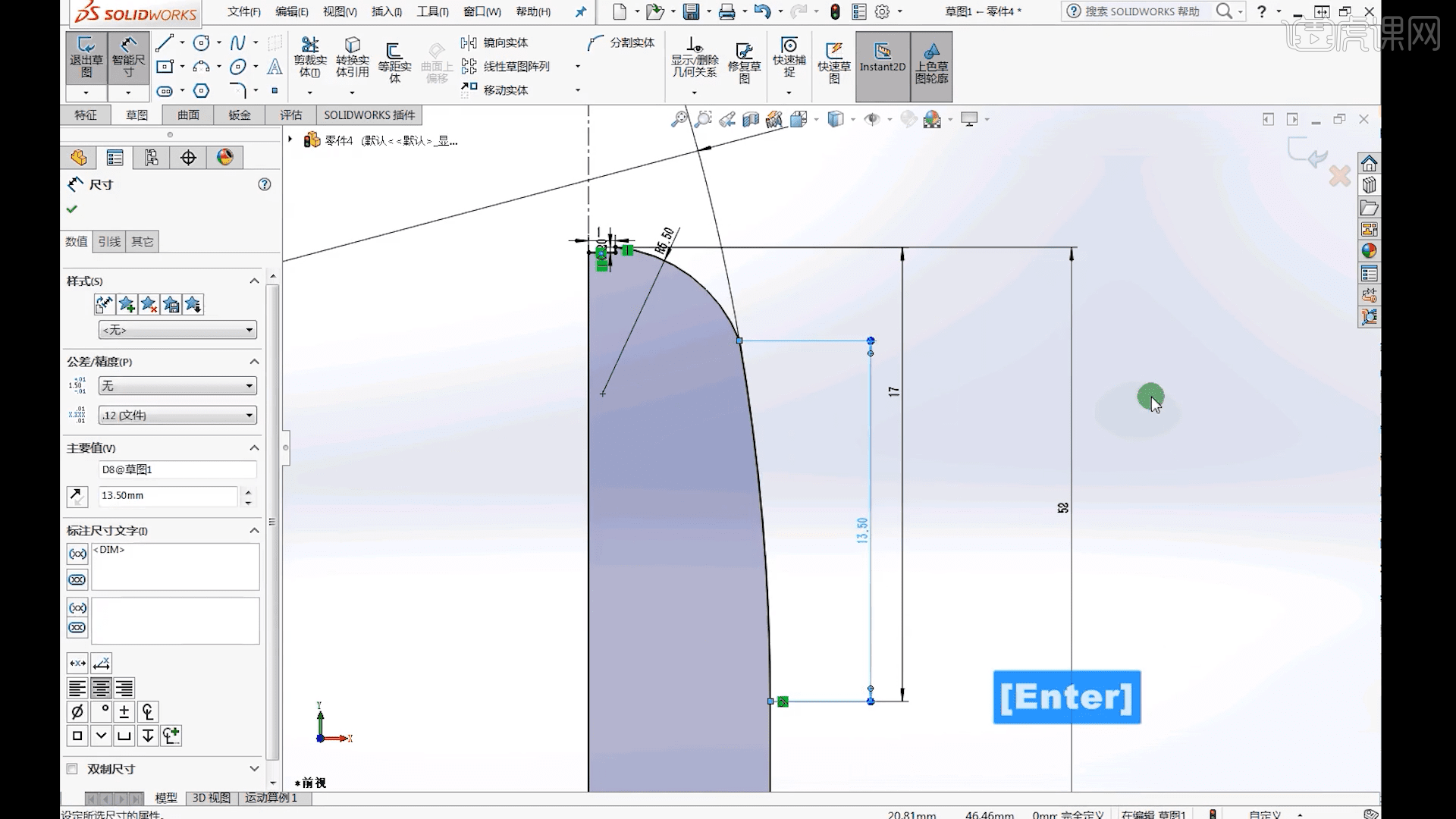Click the Exit Sketch (退出草图) button
The height and width of the screenshot is (819, 1456).
coord(86,58)
